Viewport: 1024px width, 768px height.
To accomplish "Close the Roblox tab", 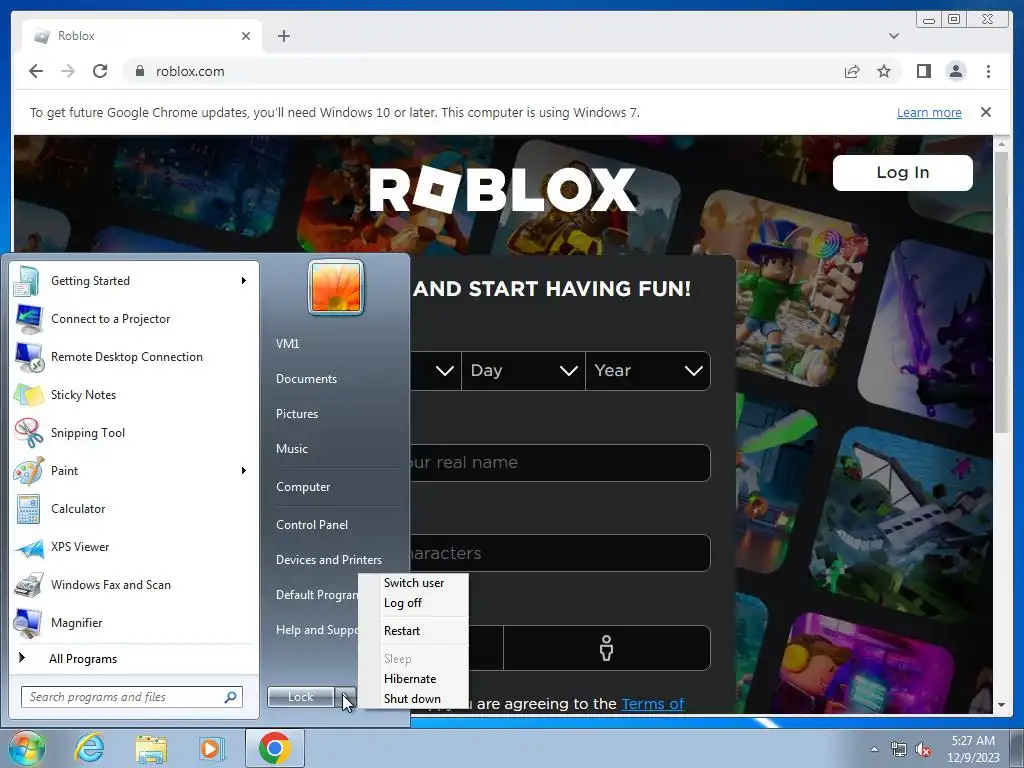I will click(x=246, y=36).
